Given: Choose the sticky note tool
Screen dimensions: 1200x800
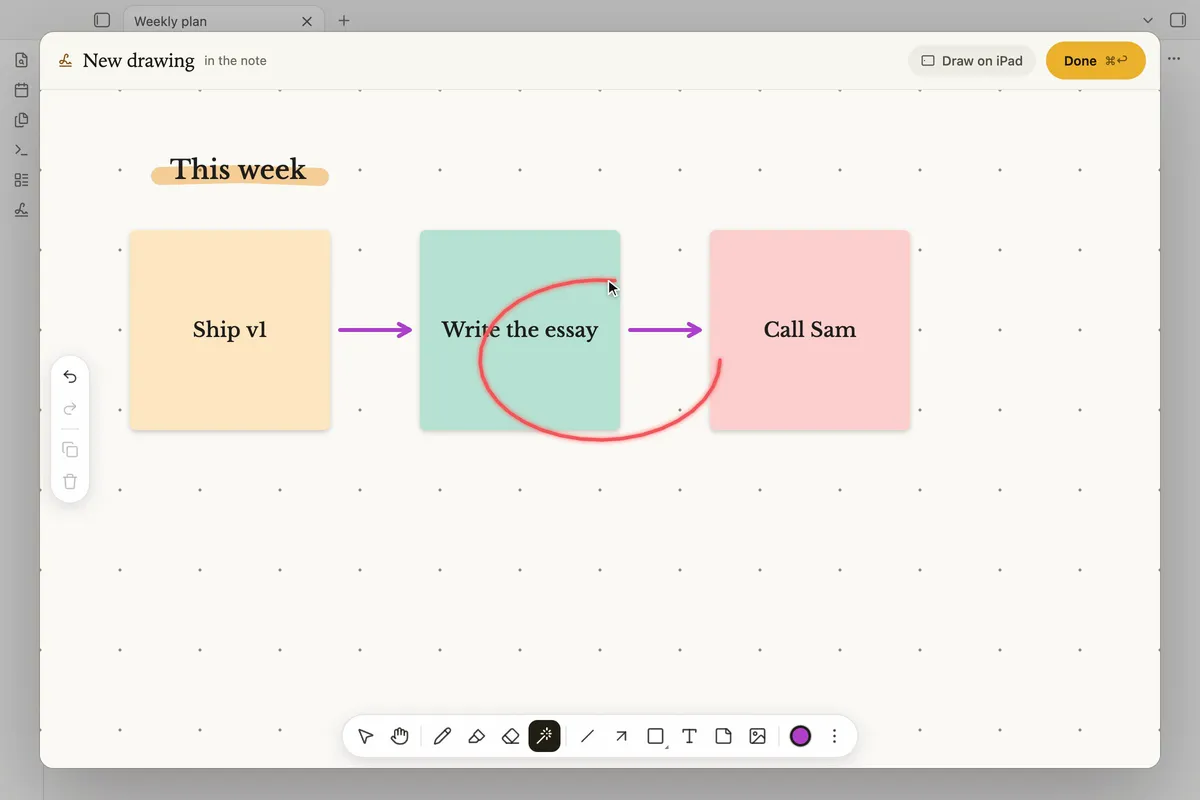Looking at the screenshot, I should click(x=723, y=737).
